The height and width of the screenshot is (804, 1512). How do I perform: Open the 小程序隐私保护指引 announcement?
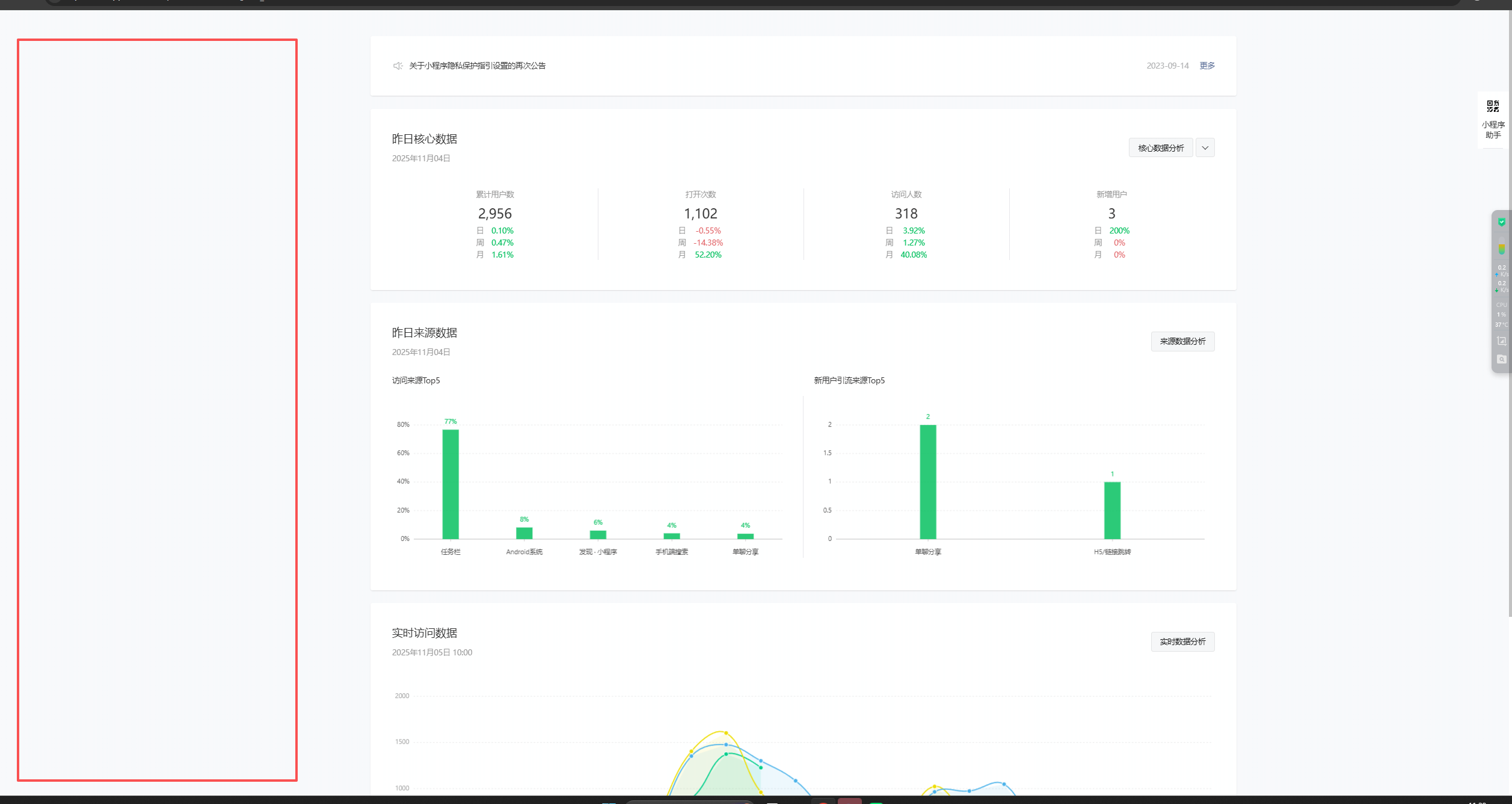(x=477, y=66)
